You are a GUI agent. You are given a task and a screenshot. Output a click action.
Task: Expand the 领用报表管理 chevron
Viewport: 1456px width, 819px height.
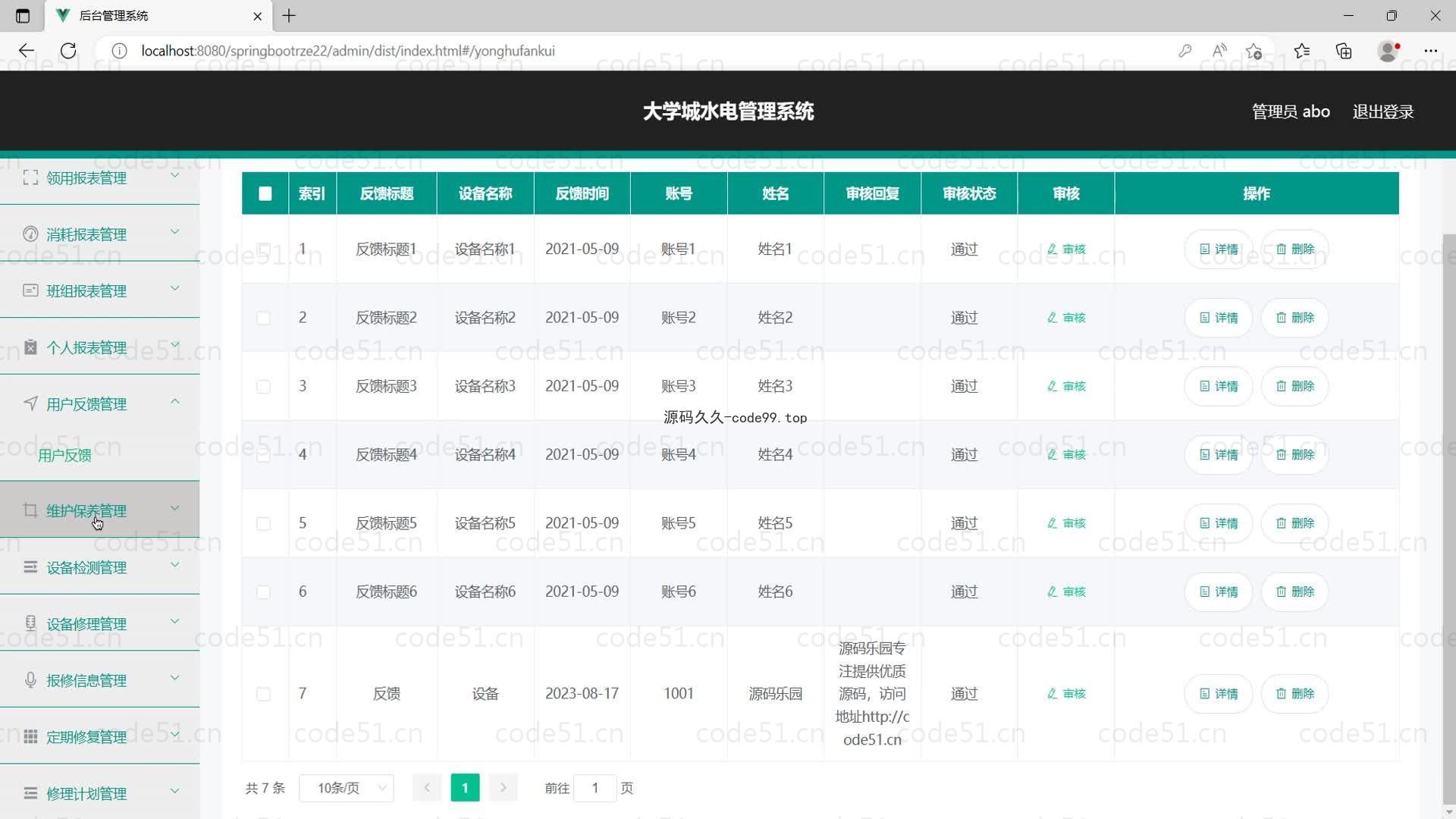pyautogui.click(x=174, y=175)
